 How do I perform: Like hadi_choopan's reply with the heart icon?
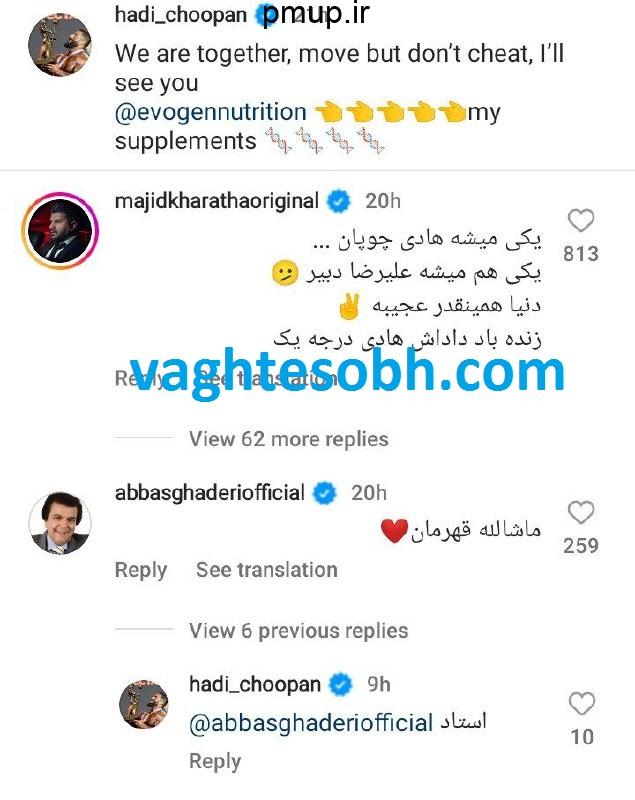[x=581, y=704]
